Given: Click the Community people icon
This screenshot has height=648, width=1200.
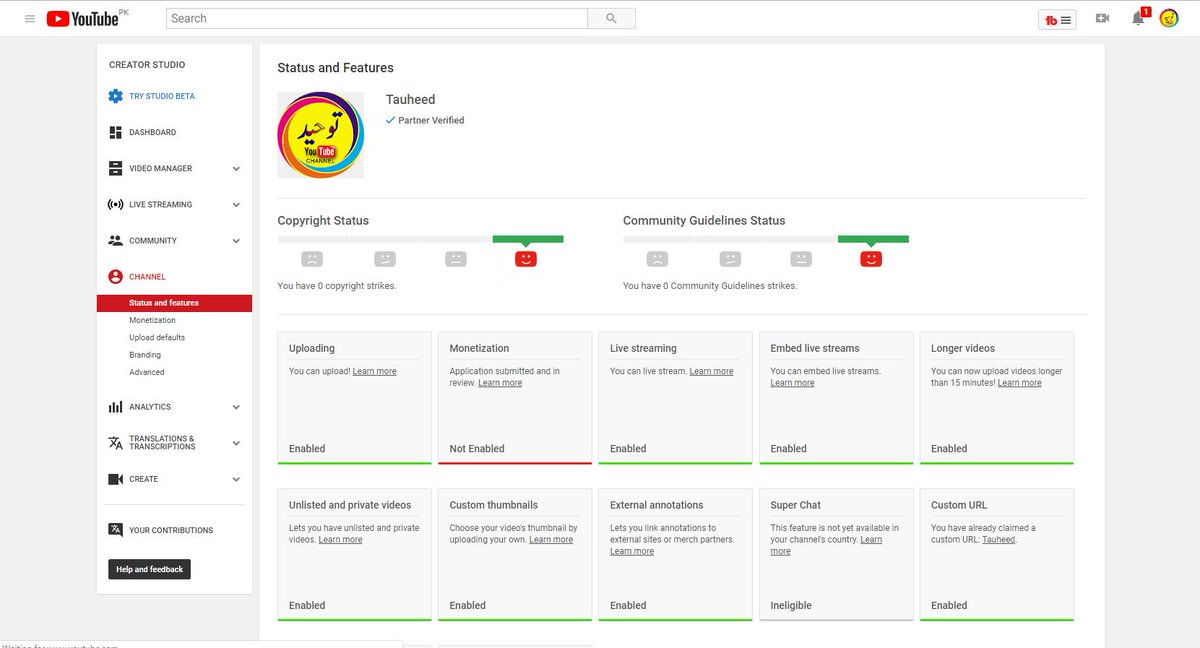Looking at the screenshot, I should [116, 240].
